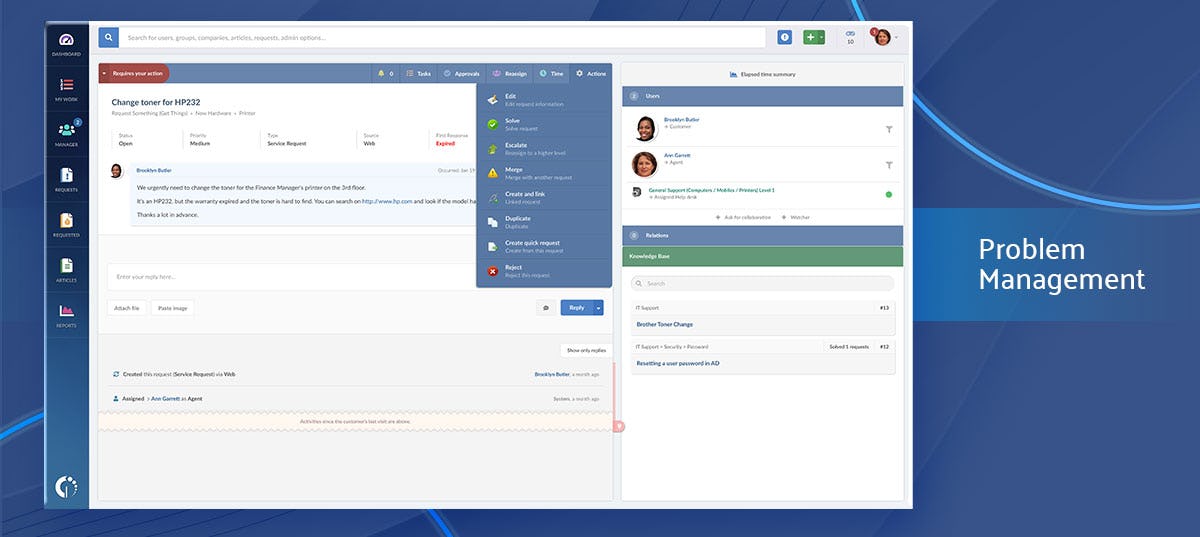Go to Requests in sidebar
The width and height of the screenshot is (1200, 537).
(66, 179)
